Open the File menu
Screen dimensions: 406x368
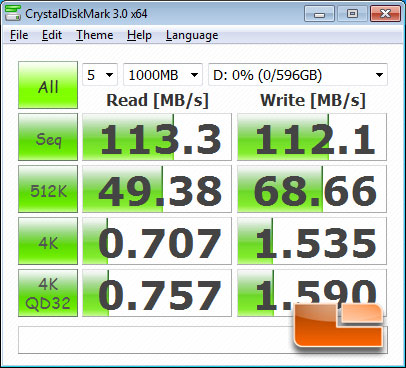[19, 35]
